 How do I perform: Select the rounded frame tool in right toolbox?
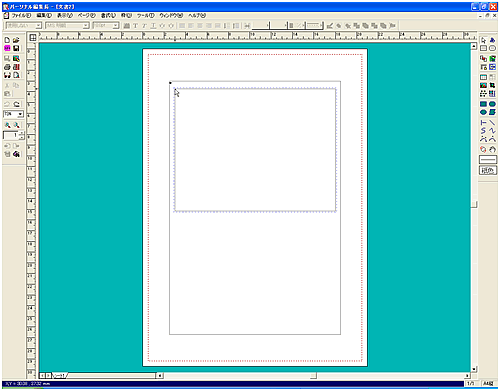pos(492,48)
